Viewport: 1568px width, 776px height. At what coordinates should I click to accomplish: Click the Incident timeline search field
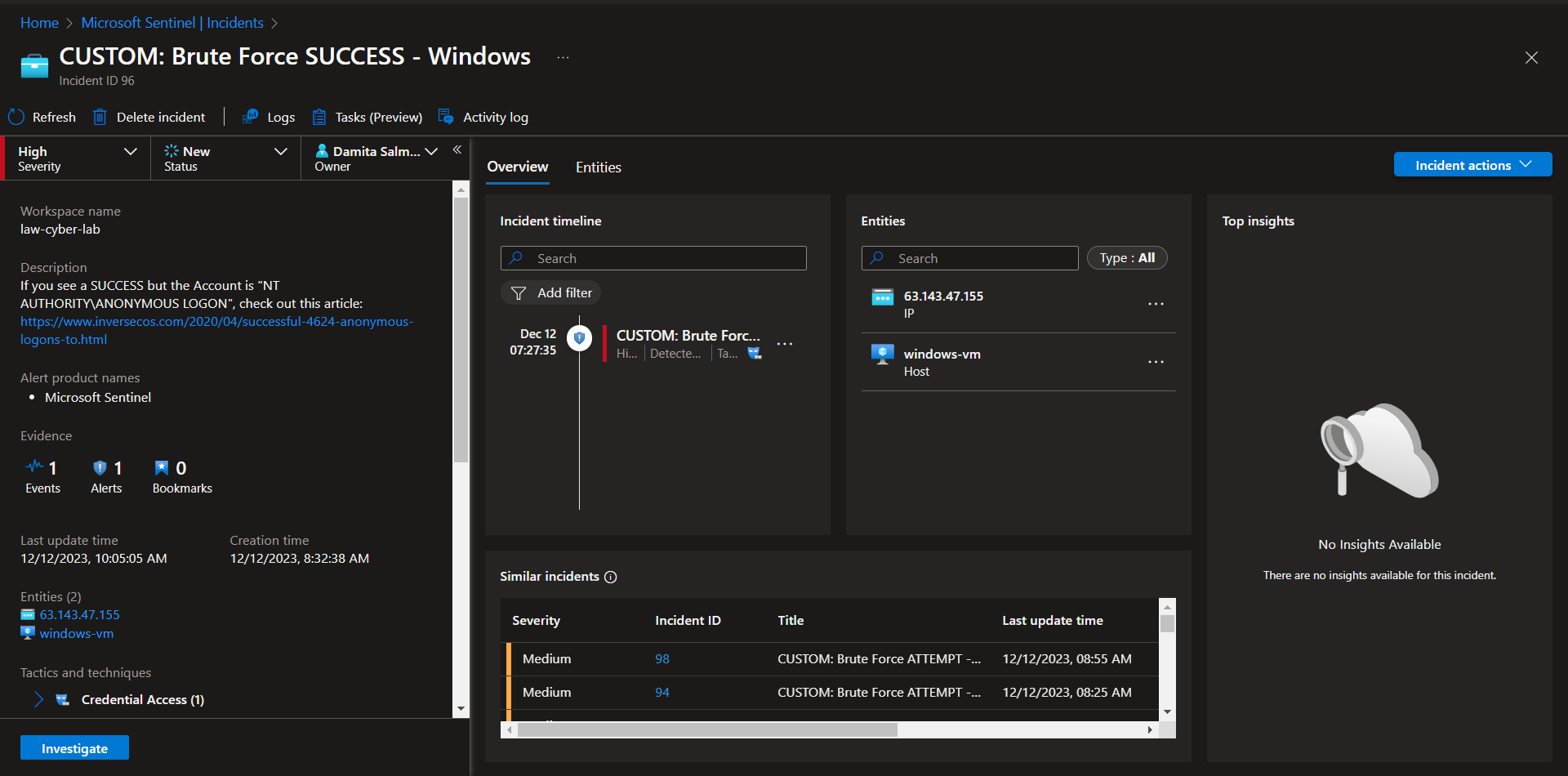tap(653, 258)
